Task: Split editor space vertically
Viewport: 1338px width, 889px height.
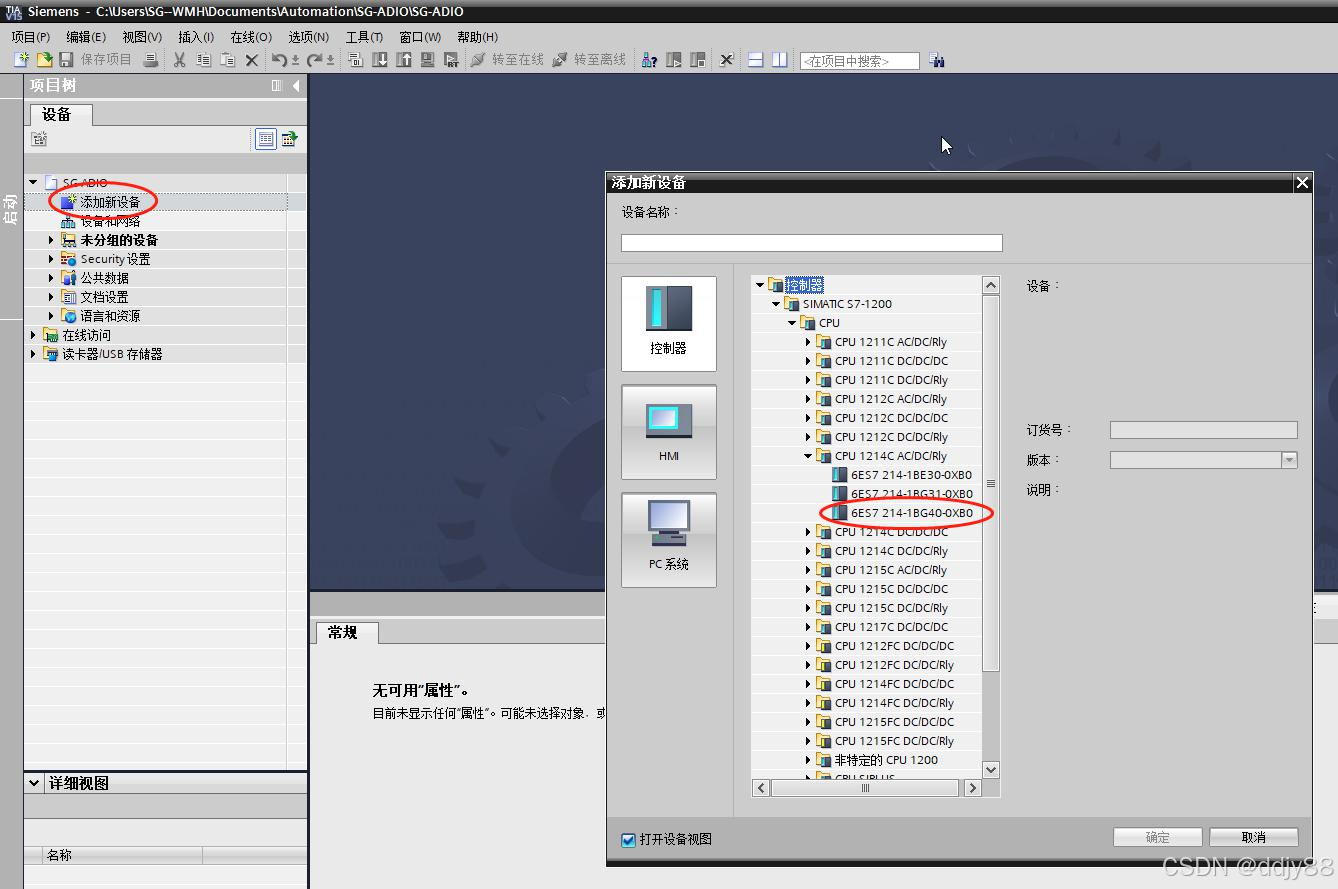Action: [779, 60]
